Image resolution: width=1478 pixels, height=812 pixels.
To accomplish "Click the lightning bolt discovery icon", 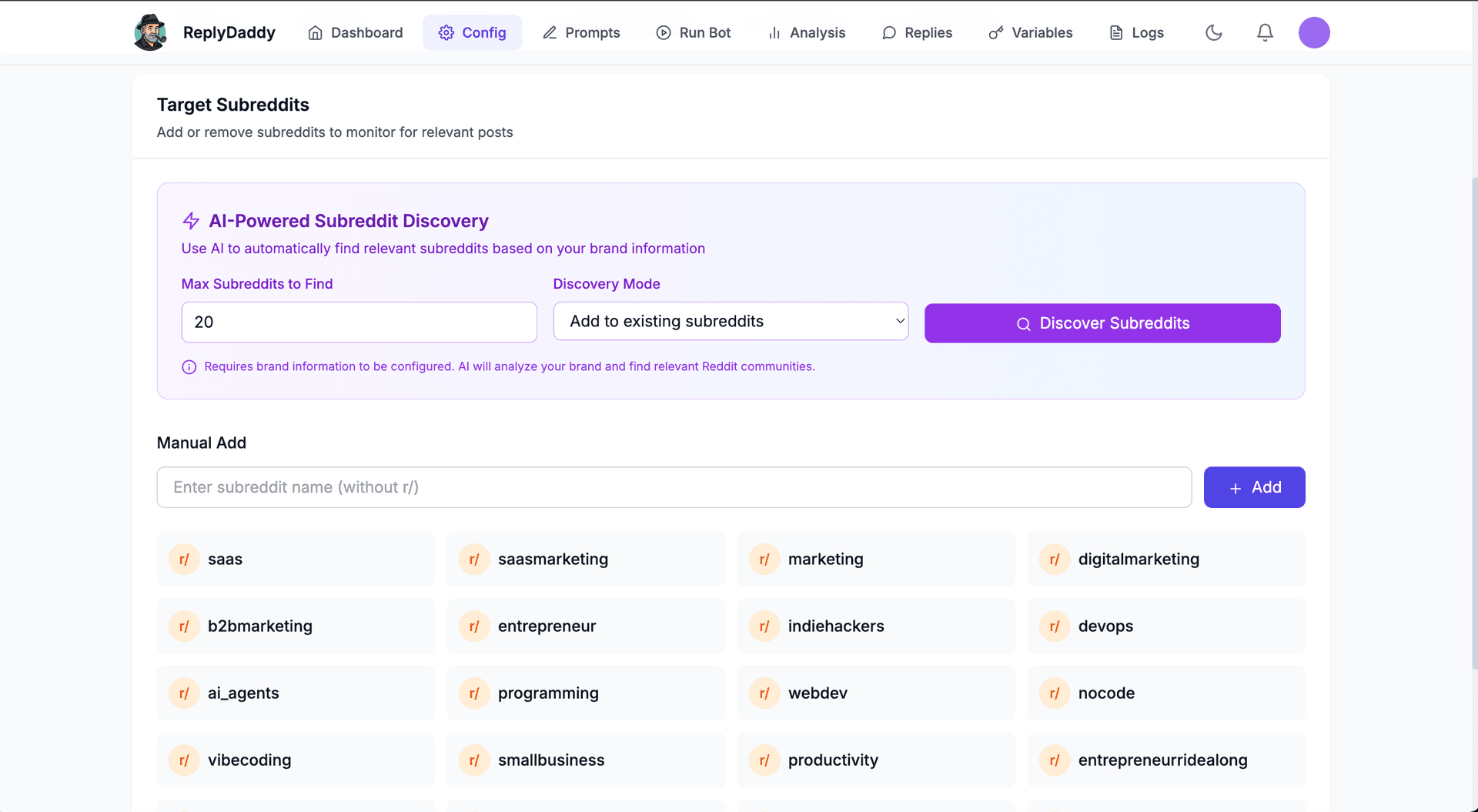I will (x=191, y=221).
